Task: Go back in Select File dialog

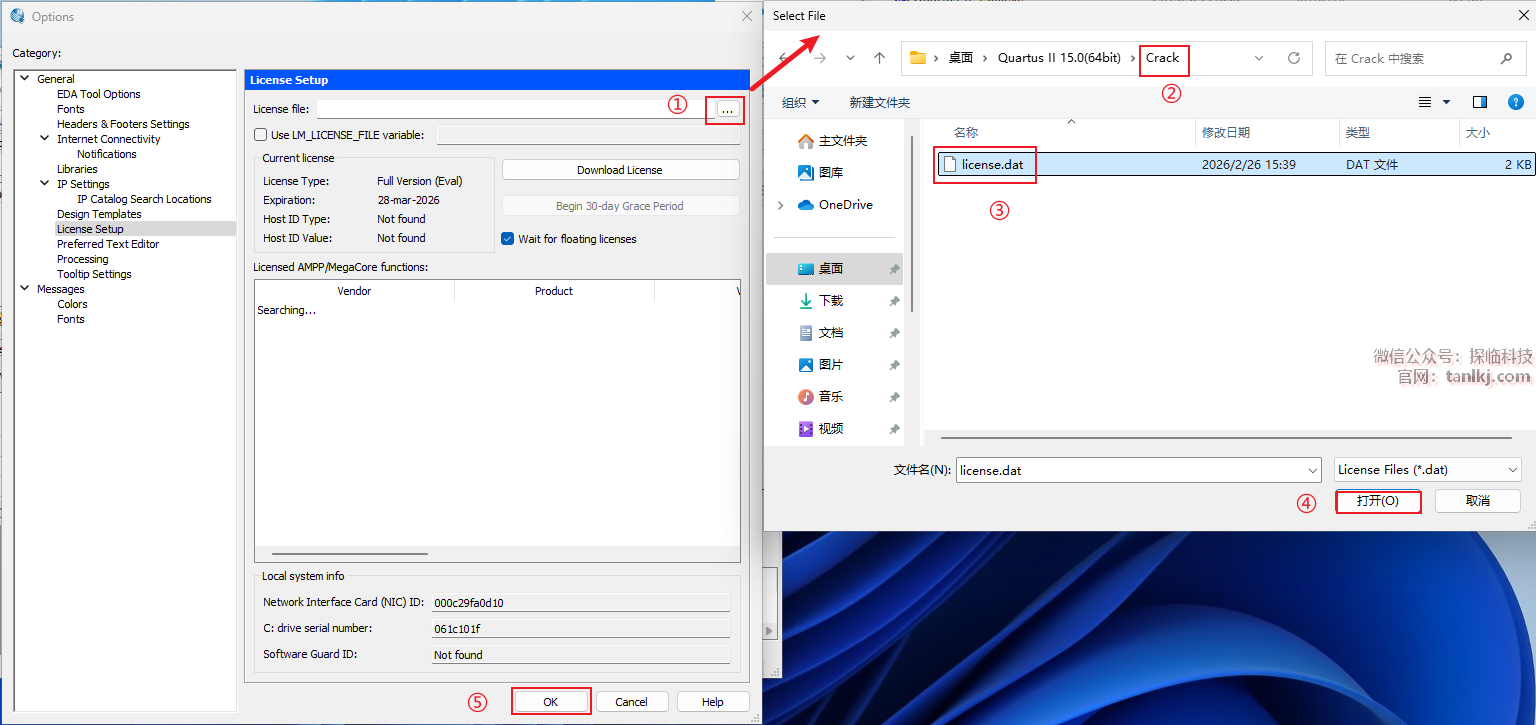Action: [x=785, y=58]
